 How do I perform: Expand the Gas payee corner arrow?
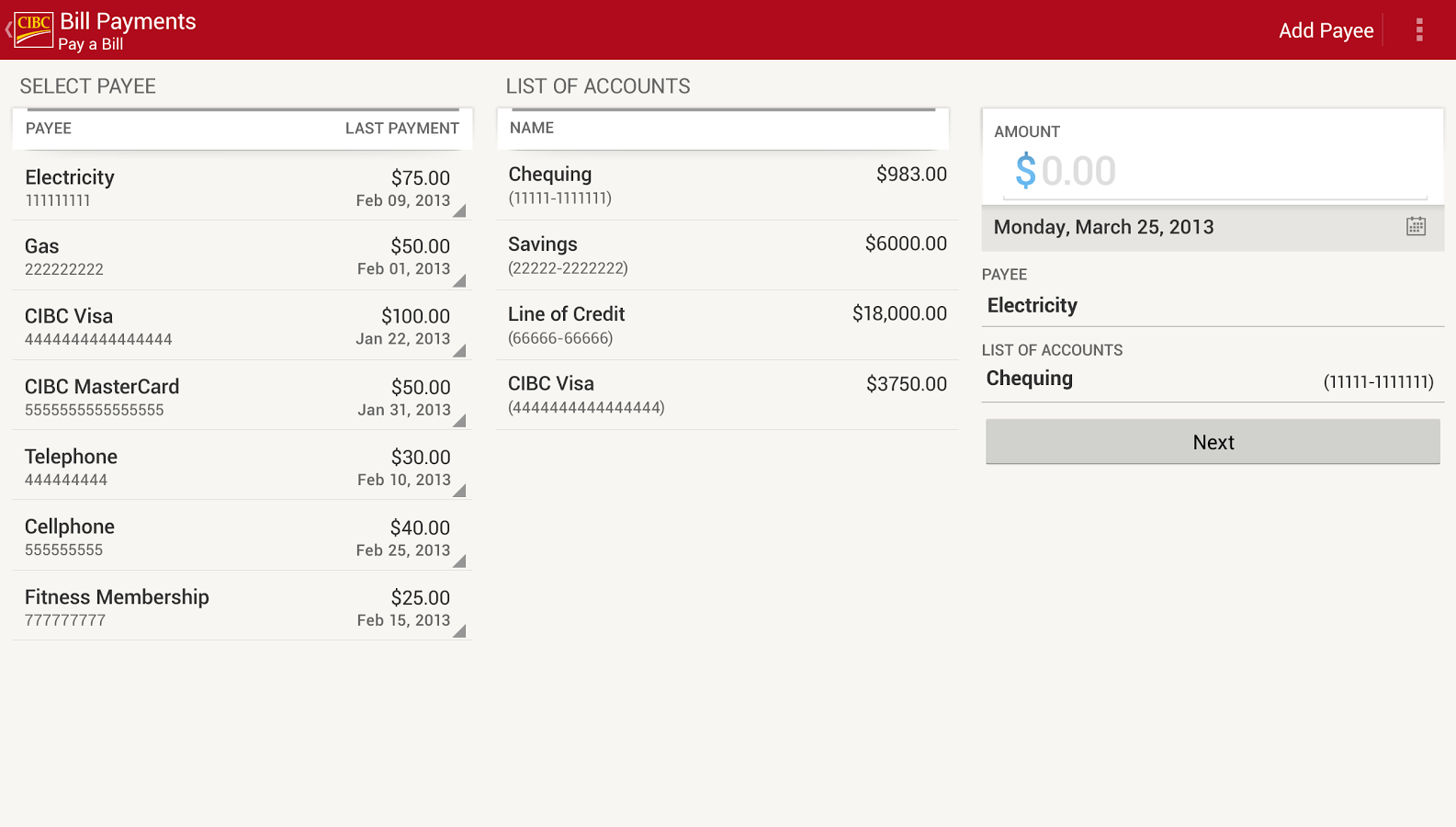[459, 280]
